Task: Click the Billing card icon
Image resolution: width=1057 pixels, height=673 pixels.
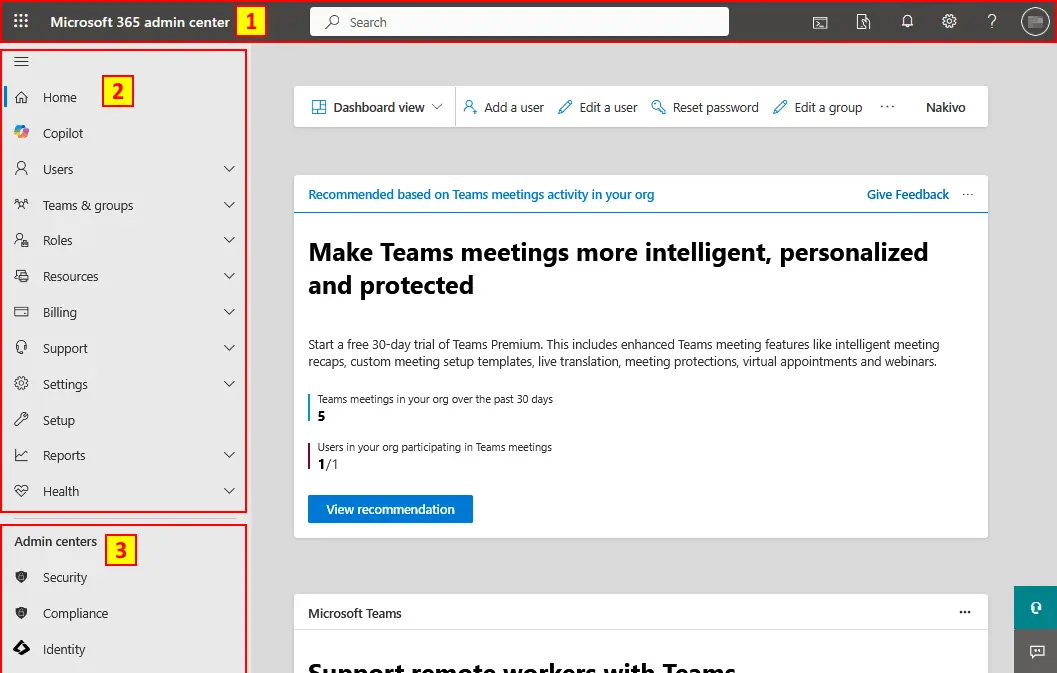Action: 22,312
